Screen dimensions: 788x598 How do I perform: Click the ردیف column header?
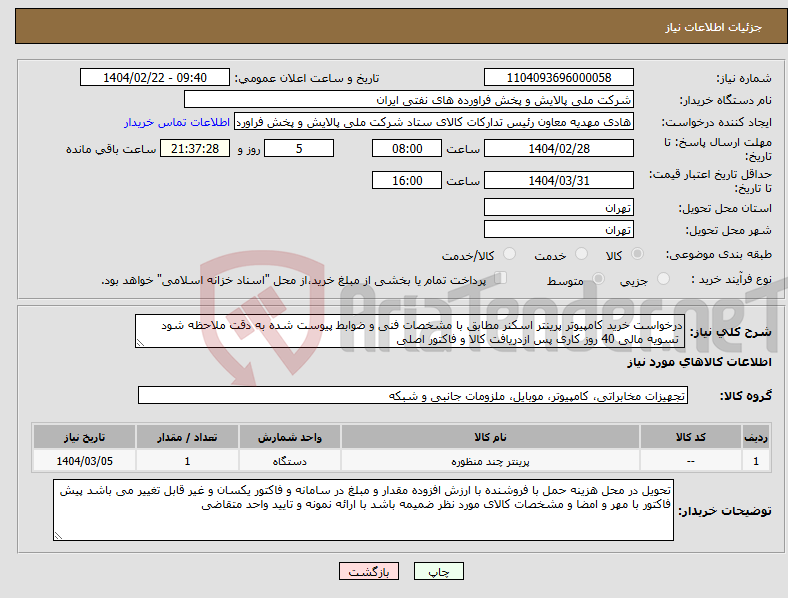(756, 437)
